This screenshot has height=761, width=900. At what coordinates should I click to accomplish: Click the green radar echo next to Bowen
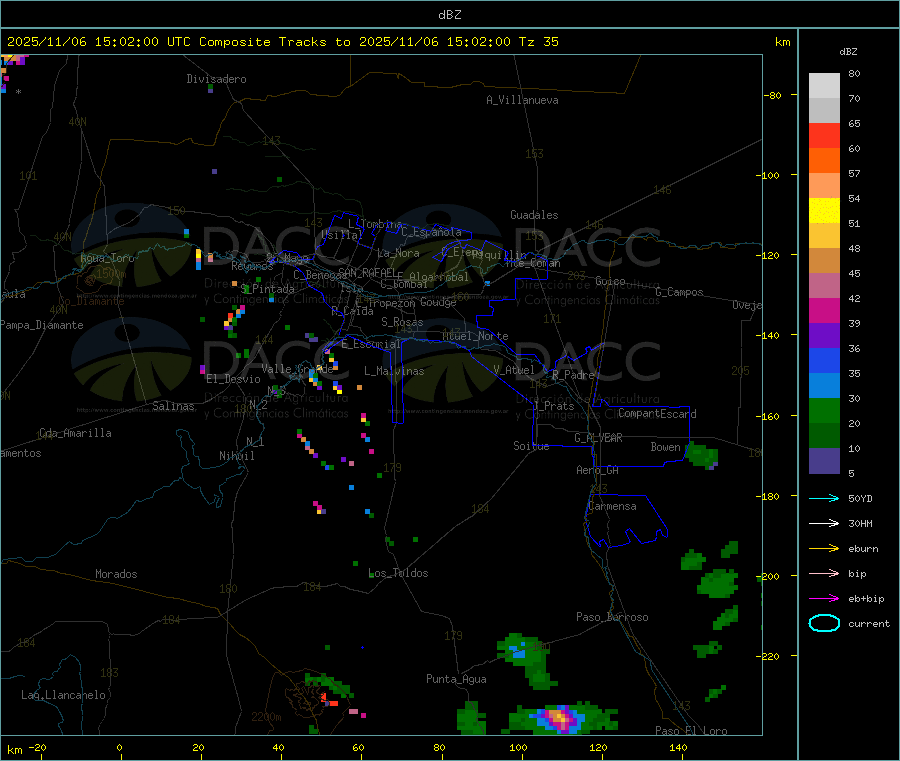click(701, 456)
